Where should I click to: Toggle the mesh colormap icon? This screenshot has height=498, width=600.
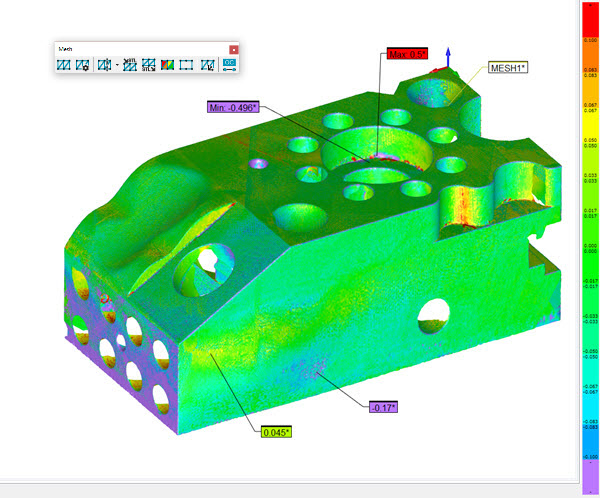point(167,65)
